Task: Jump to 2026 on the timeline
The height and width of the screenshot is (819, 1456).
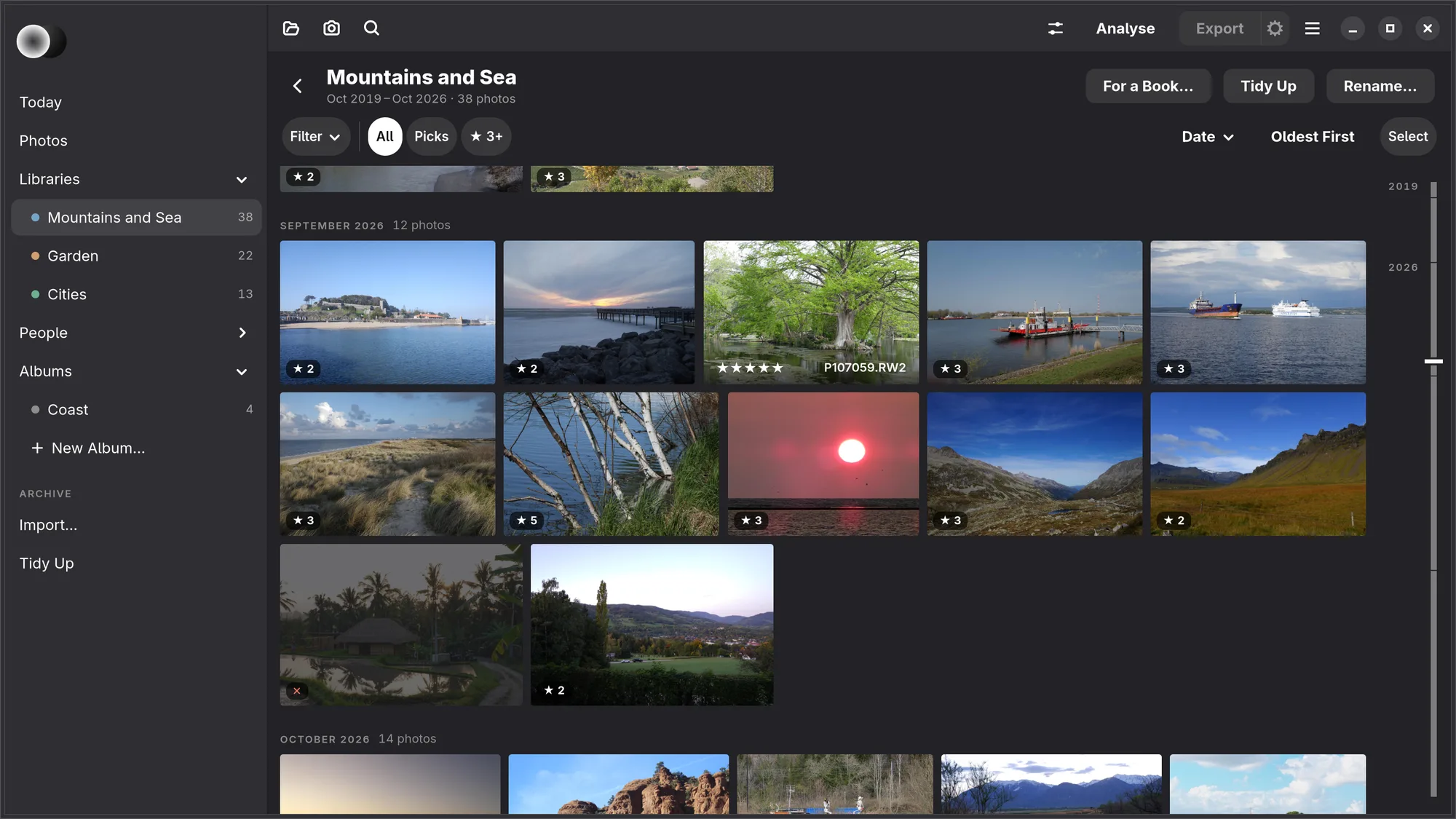Action: click(x=1403, y=268)
